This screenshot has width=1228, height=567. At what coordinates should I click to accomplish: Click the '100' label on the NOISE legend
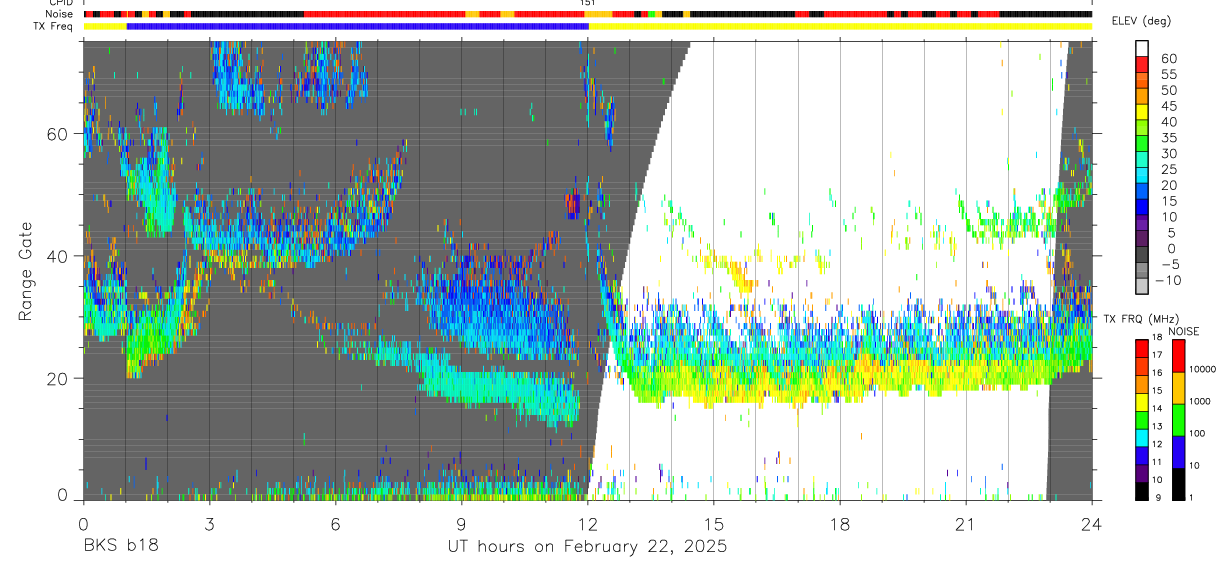coord(1197,433)
